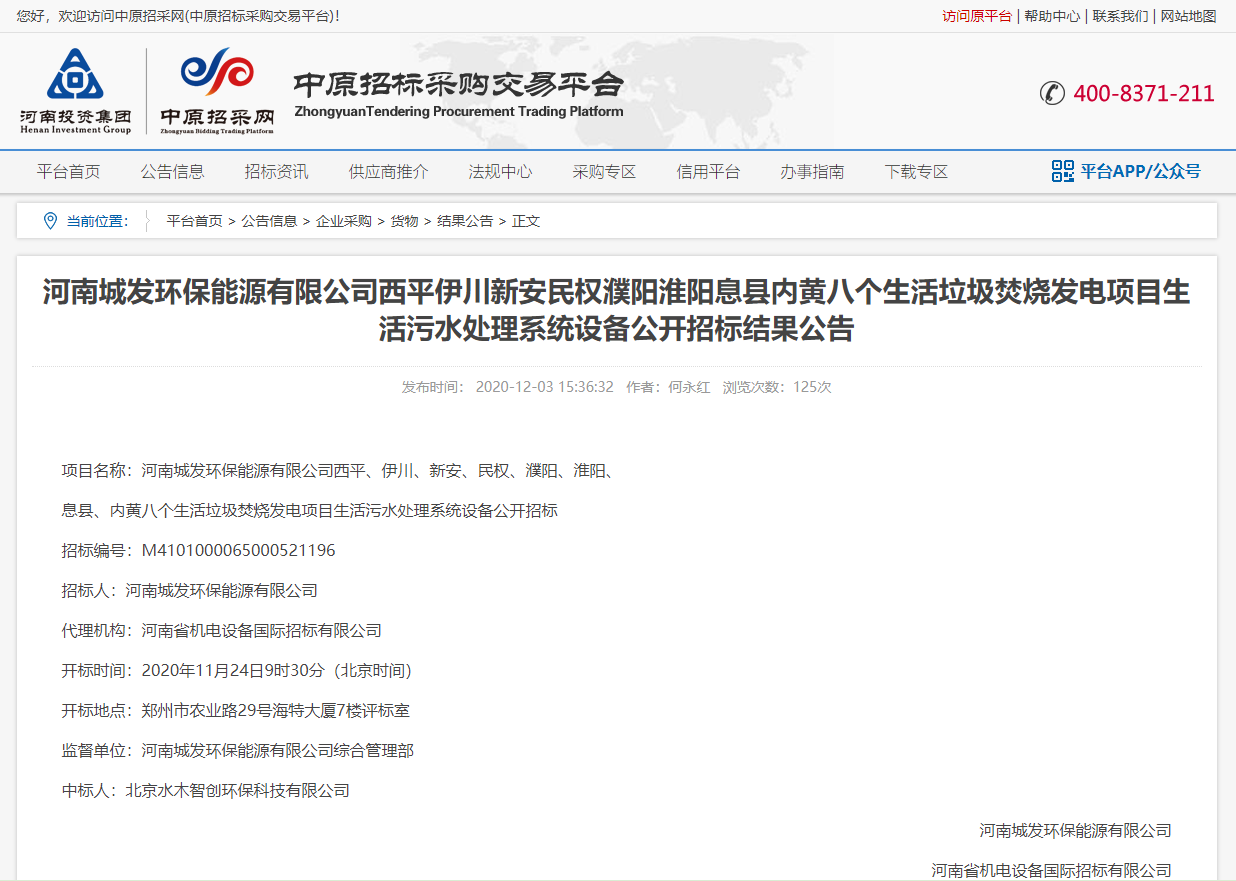Click the 息县、内黄八个生活垃圾焚烧发电项目 line
1236x881 pixels.
(310, 510)
